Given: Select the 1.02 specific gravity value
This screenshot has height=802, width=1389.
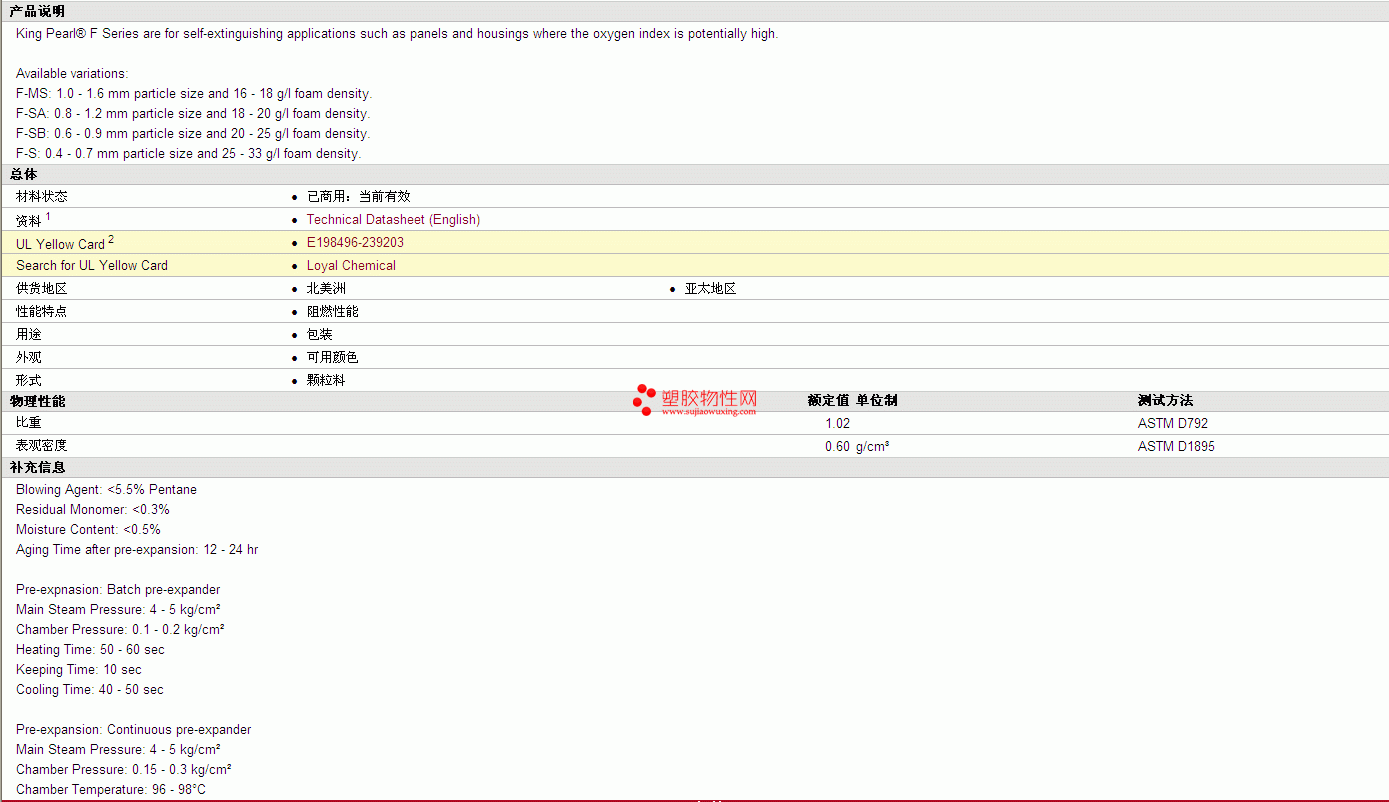Looking at the screenshot, I should coord(838,423).
